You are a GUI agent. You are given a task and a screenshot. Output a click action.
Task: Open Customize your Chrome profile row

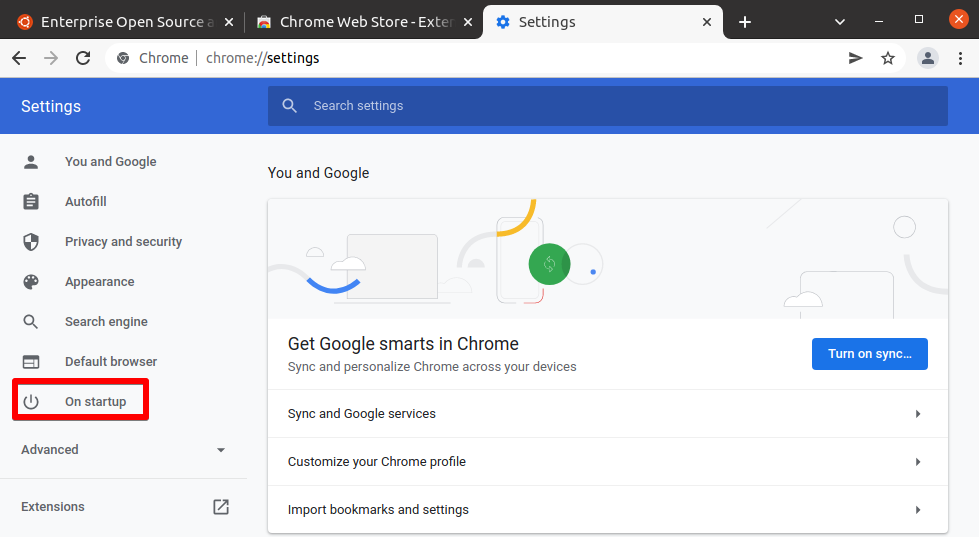tap(608, 462)
